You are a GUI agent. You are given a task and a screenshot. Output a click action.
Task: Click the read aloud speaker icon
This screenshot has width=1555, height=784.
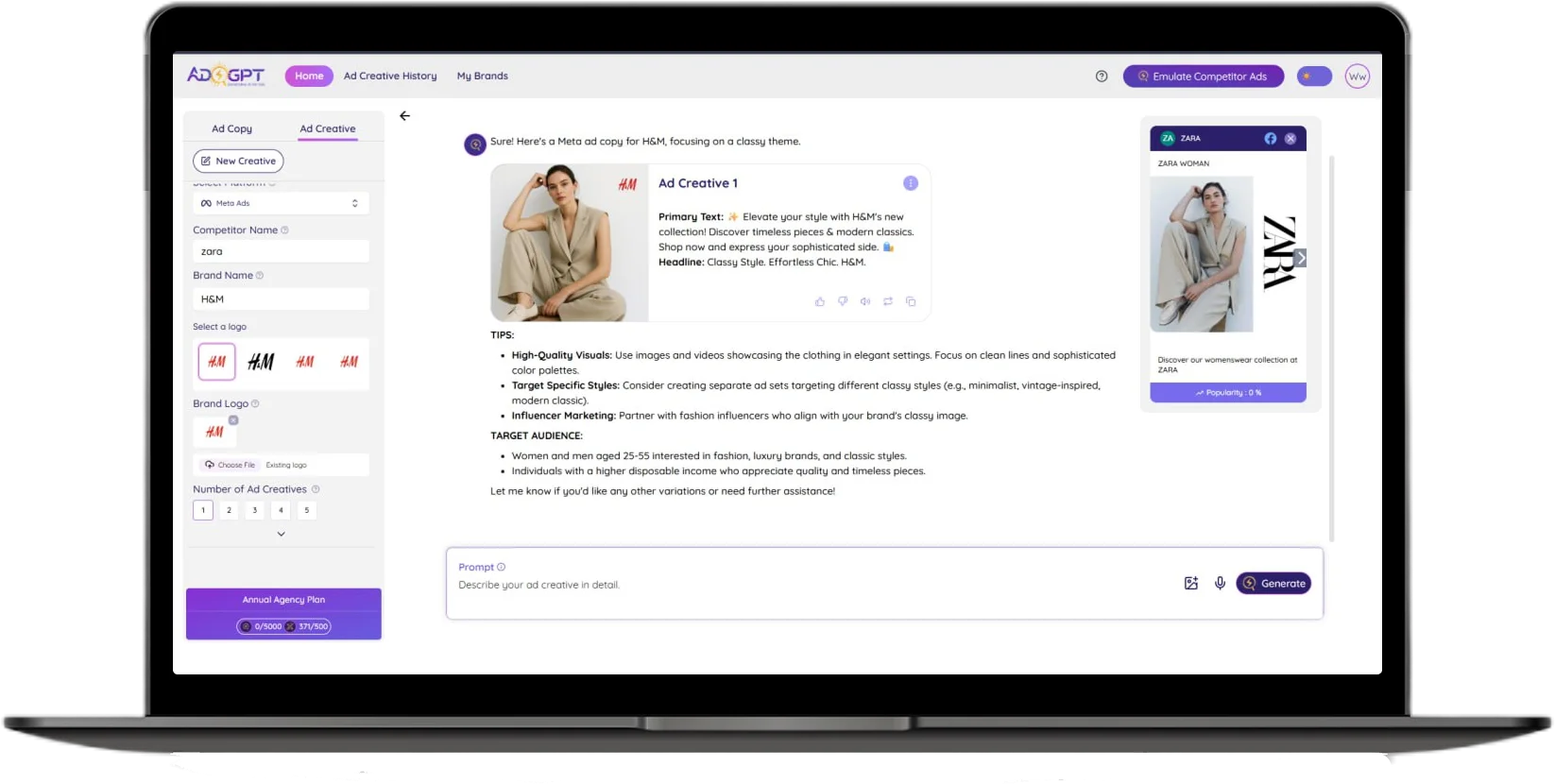tap(865, 301)
